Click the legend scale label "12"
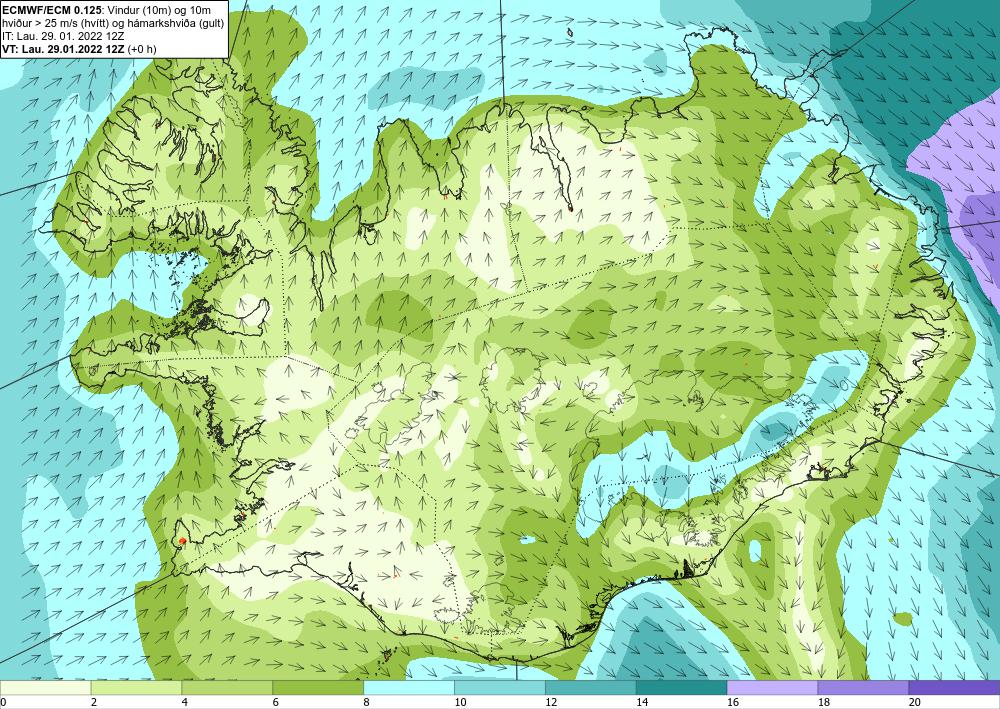1000x709 pixels. pyautogui.click(x=551, y=702)
